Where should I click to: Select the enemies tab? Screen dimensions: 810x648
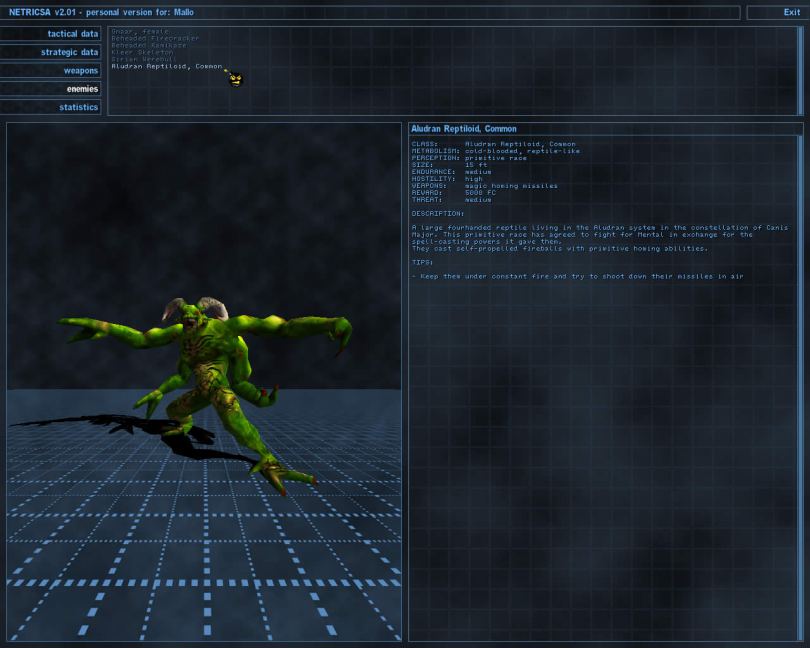click(x=51, y=89)
